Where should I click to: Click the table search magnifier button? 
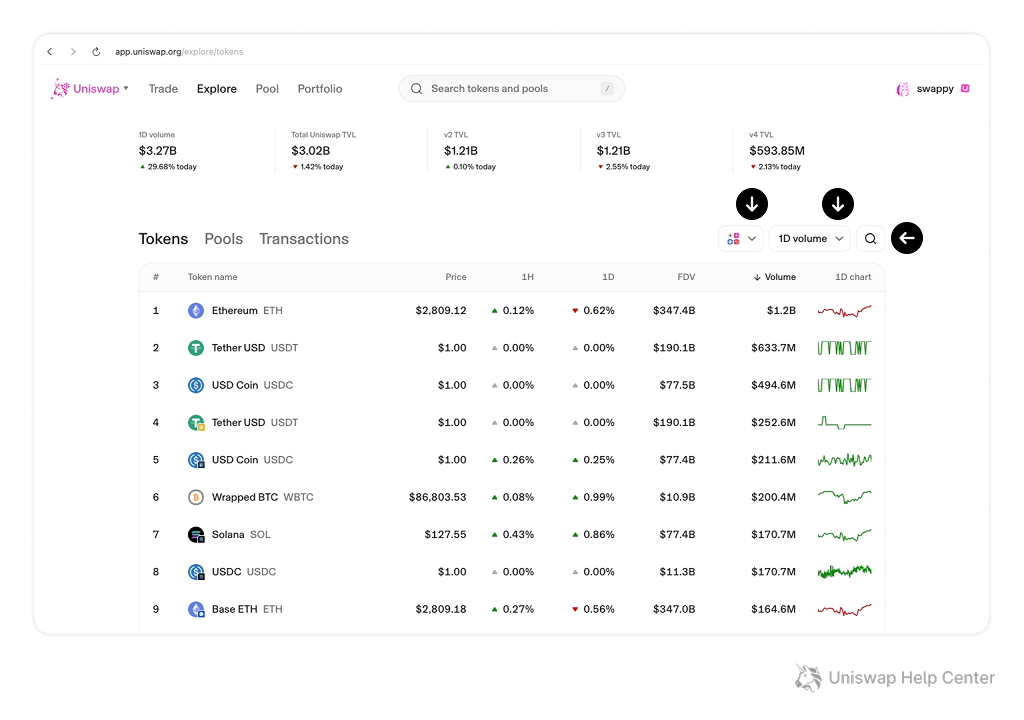click(x=871, y=238)
